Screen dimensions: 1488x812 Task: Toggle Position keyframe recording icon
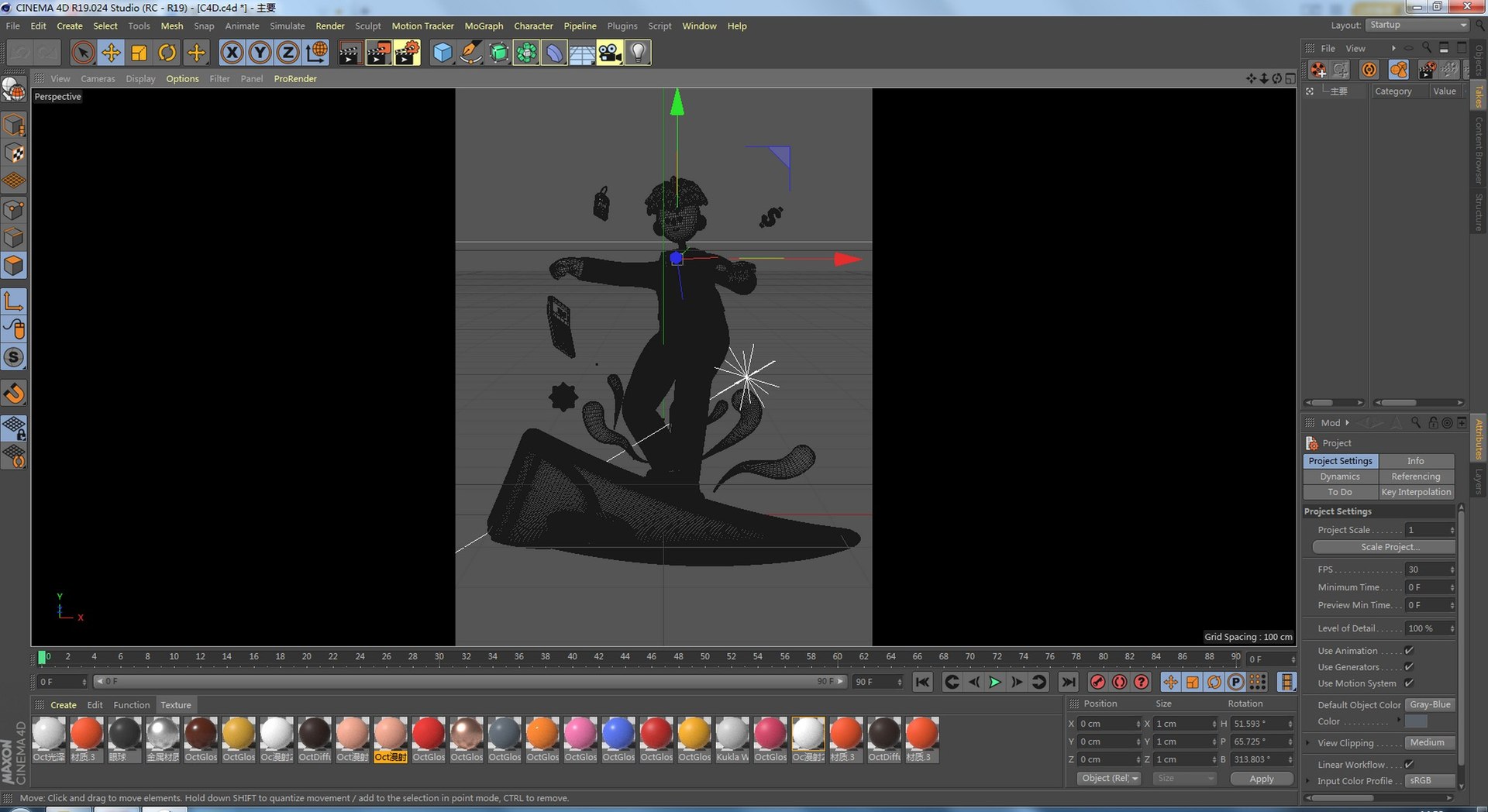(x=1170, y=682)
